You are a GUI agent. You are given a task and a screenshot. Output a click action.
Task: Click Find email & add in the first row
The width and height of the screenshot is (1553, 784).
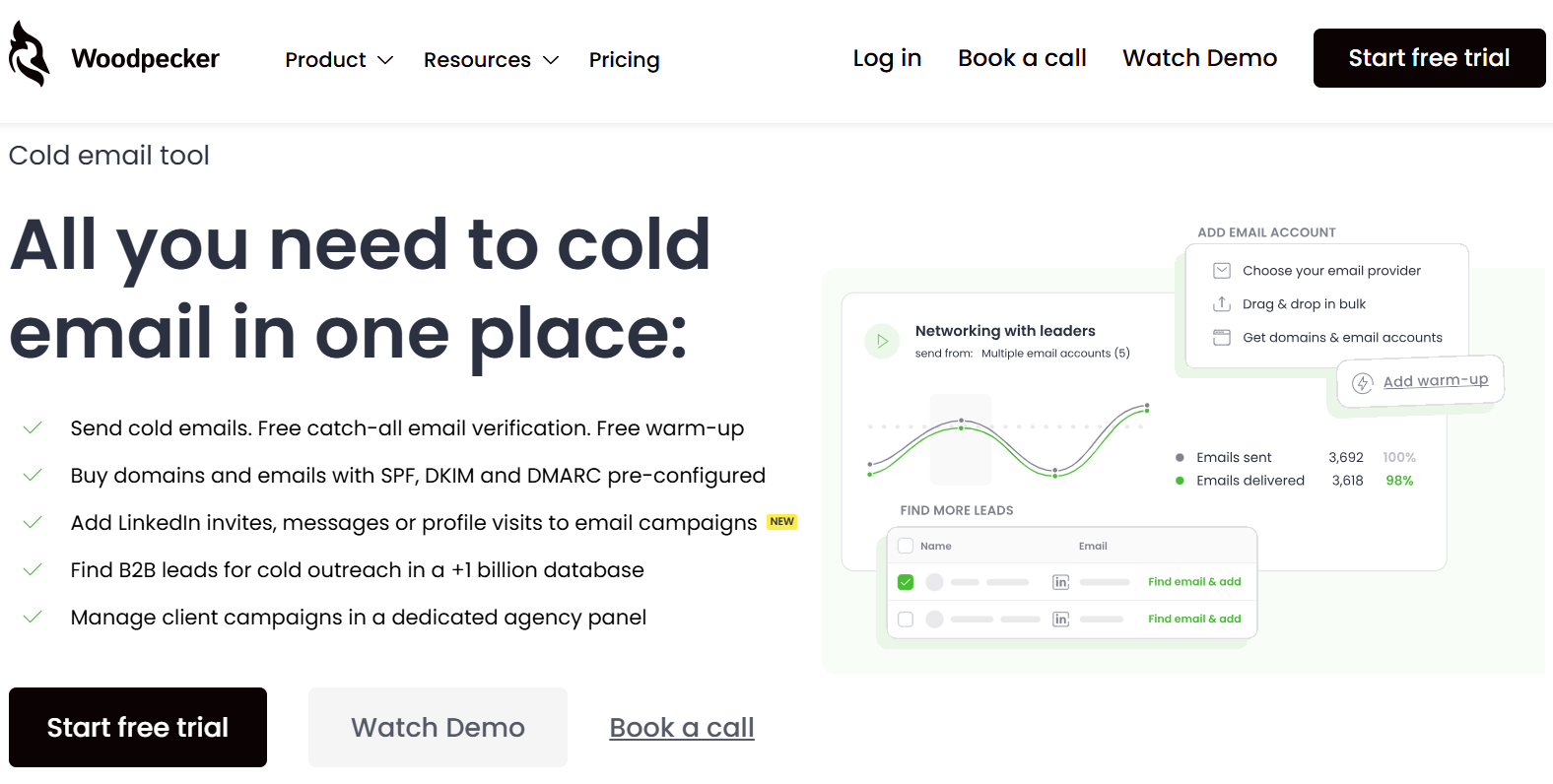(1194, 582)
